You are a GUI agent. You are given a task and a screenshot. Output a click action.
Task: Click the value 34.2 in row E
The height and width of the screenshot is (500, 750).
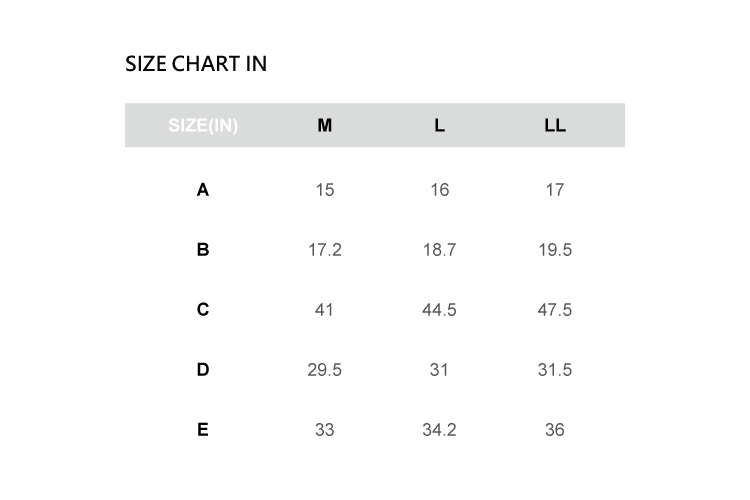439,430
